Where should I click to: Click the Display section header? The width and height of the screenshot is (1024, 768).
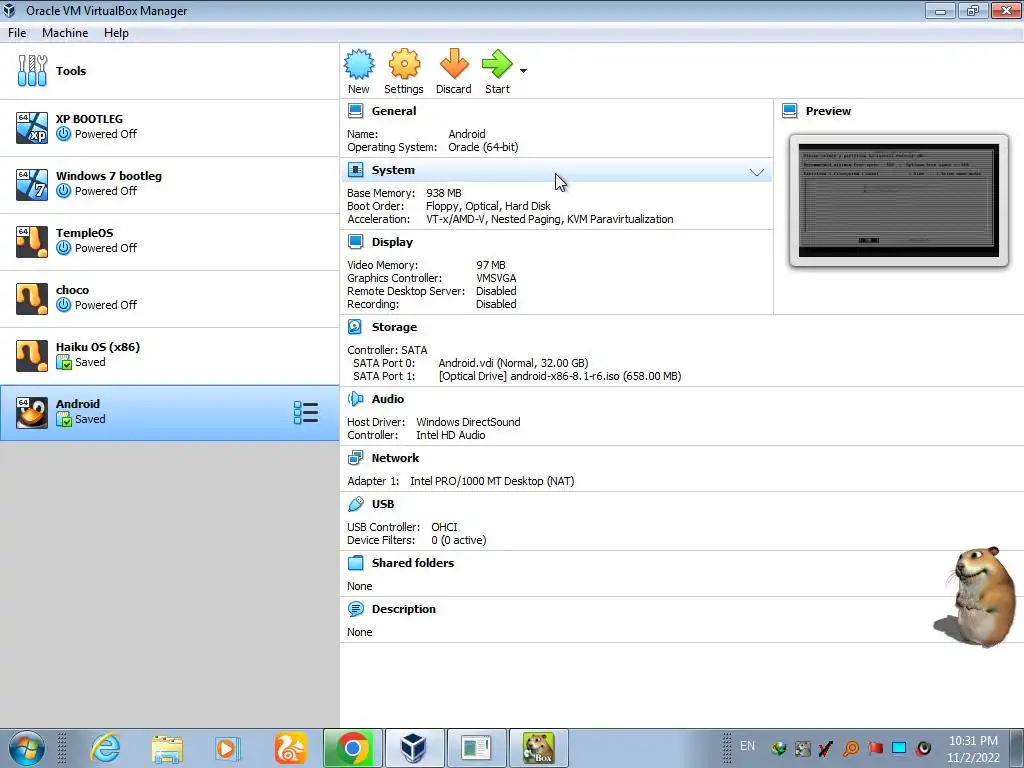[392, 242]
